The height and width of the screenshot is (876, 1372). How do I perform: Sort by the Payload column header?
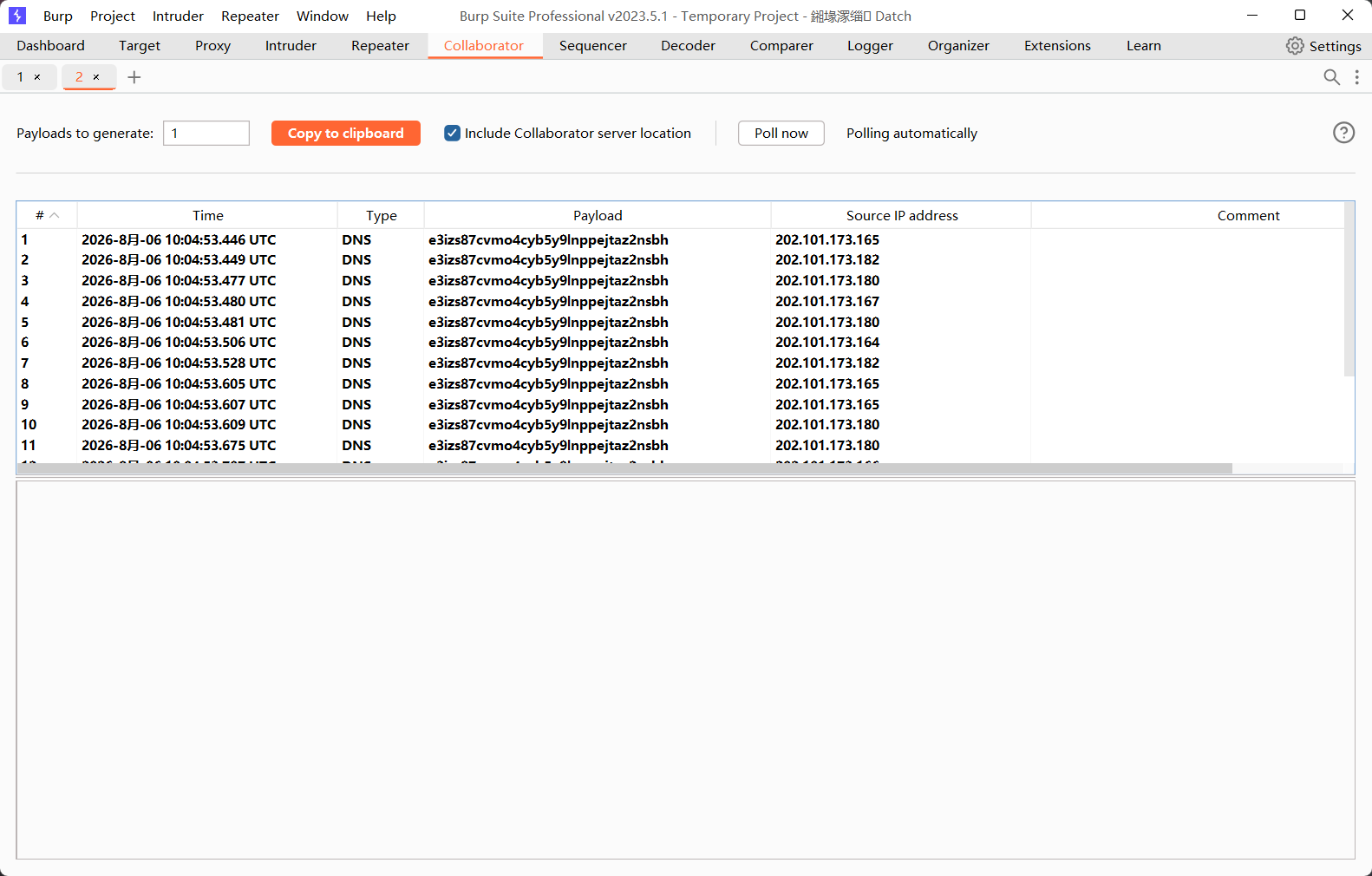pos(598,215)
